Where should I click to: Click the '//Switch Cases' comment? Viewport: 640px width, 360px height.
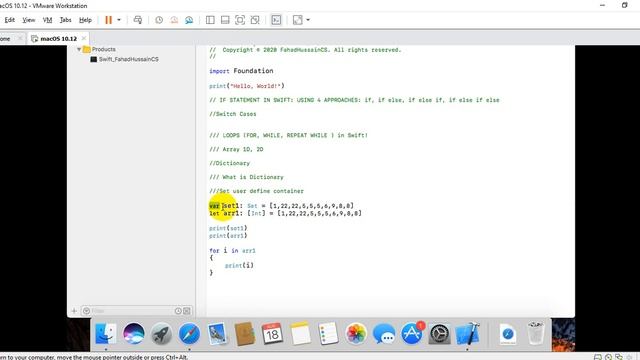[x=233, y=114]
